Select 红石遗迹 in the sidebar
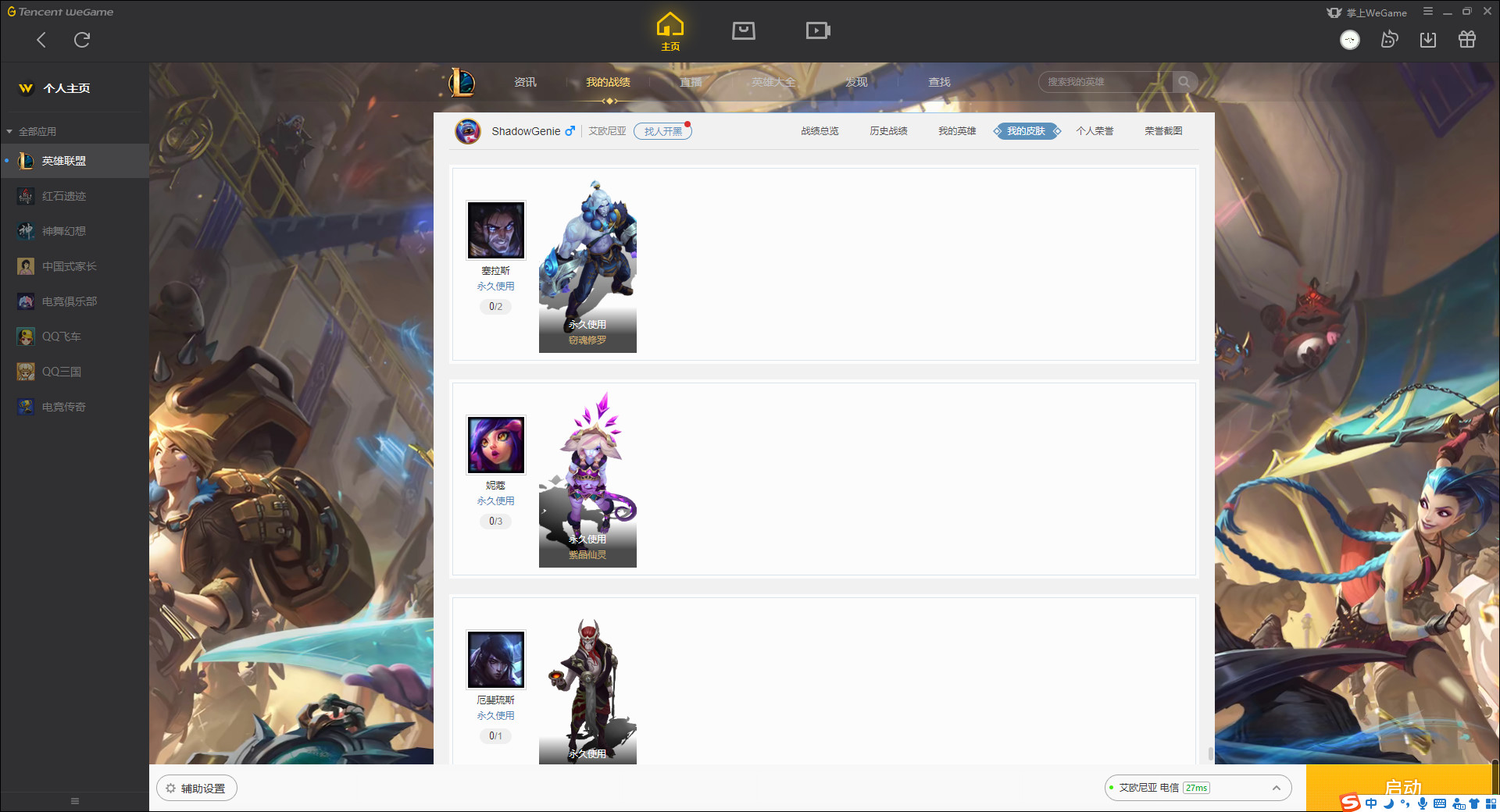Viewport: 1500px width, 812px height. [74, 196]
